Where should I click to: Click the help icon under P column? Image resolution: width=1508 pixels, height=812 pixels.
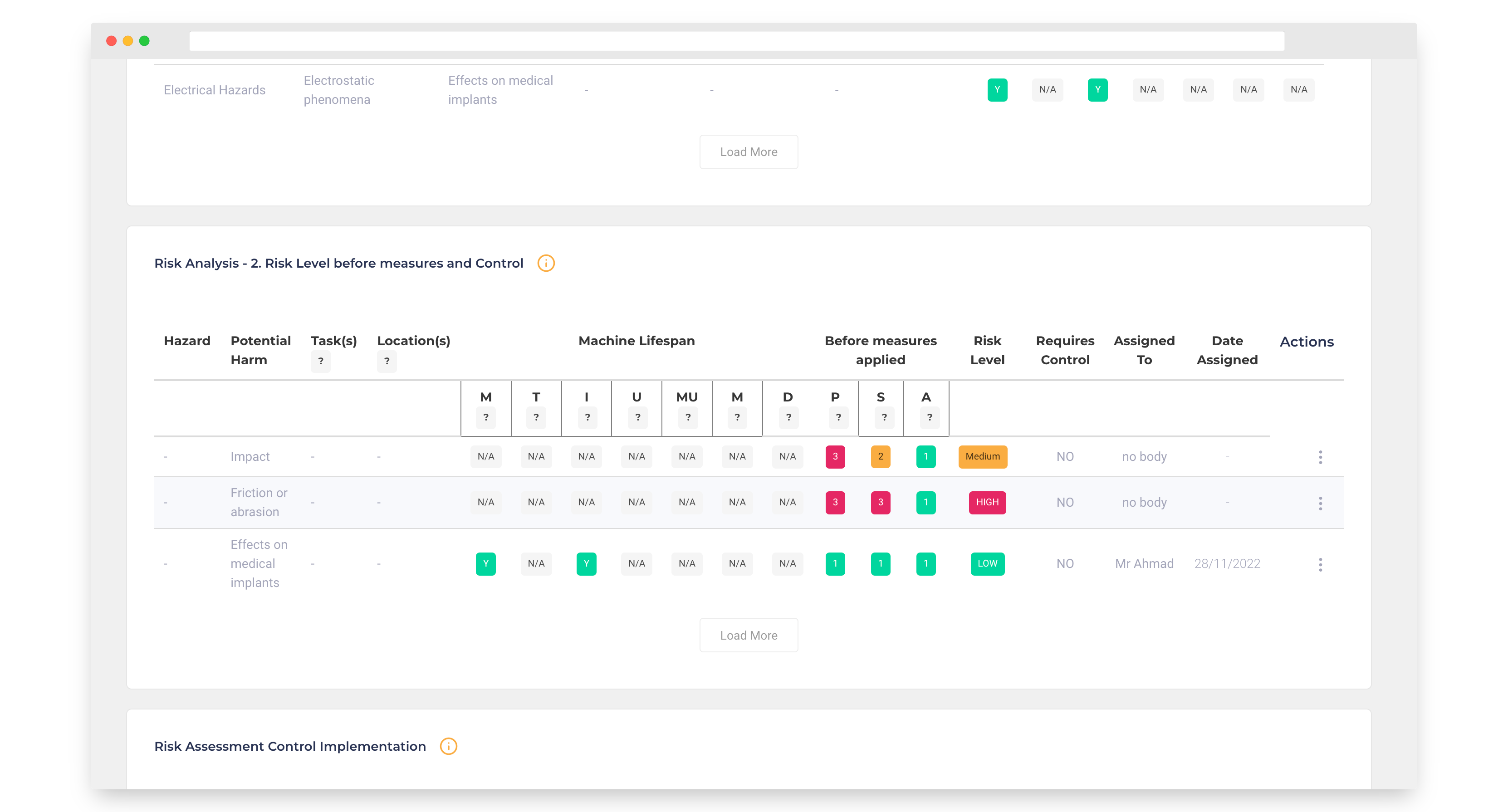pos(838,417)
